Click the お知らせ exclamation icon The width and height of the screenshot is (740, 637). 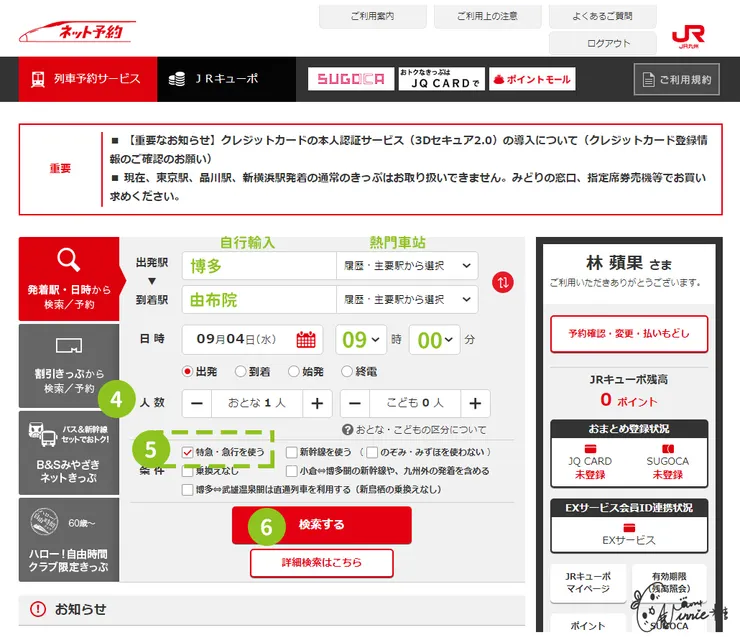tap(38, 609)
